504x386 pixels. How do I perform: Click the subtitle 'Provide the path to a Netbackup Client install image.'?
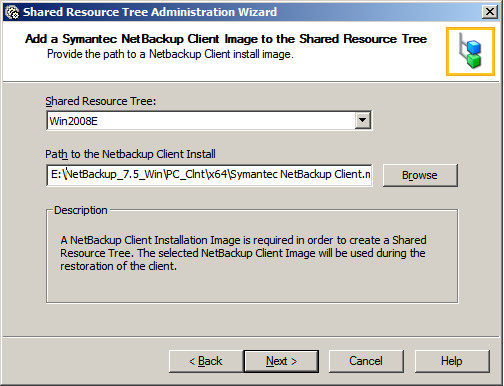pyautogui.click(x=170, y=54)
